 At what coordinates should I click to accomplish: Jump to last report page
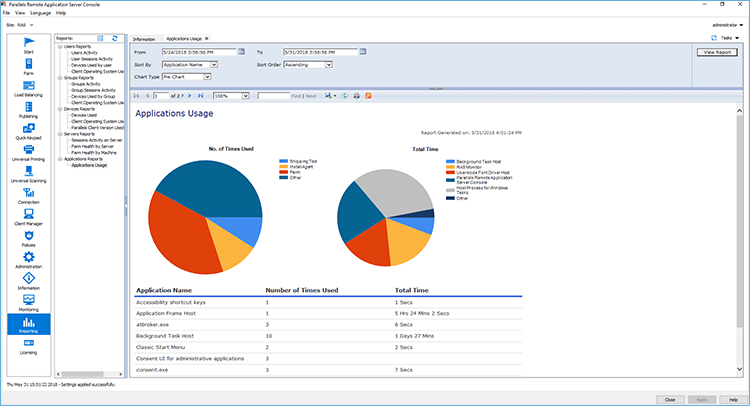pyautogui.click(x=200, y=96)
